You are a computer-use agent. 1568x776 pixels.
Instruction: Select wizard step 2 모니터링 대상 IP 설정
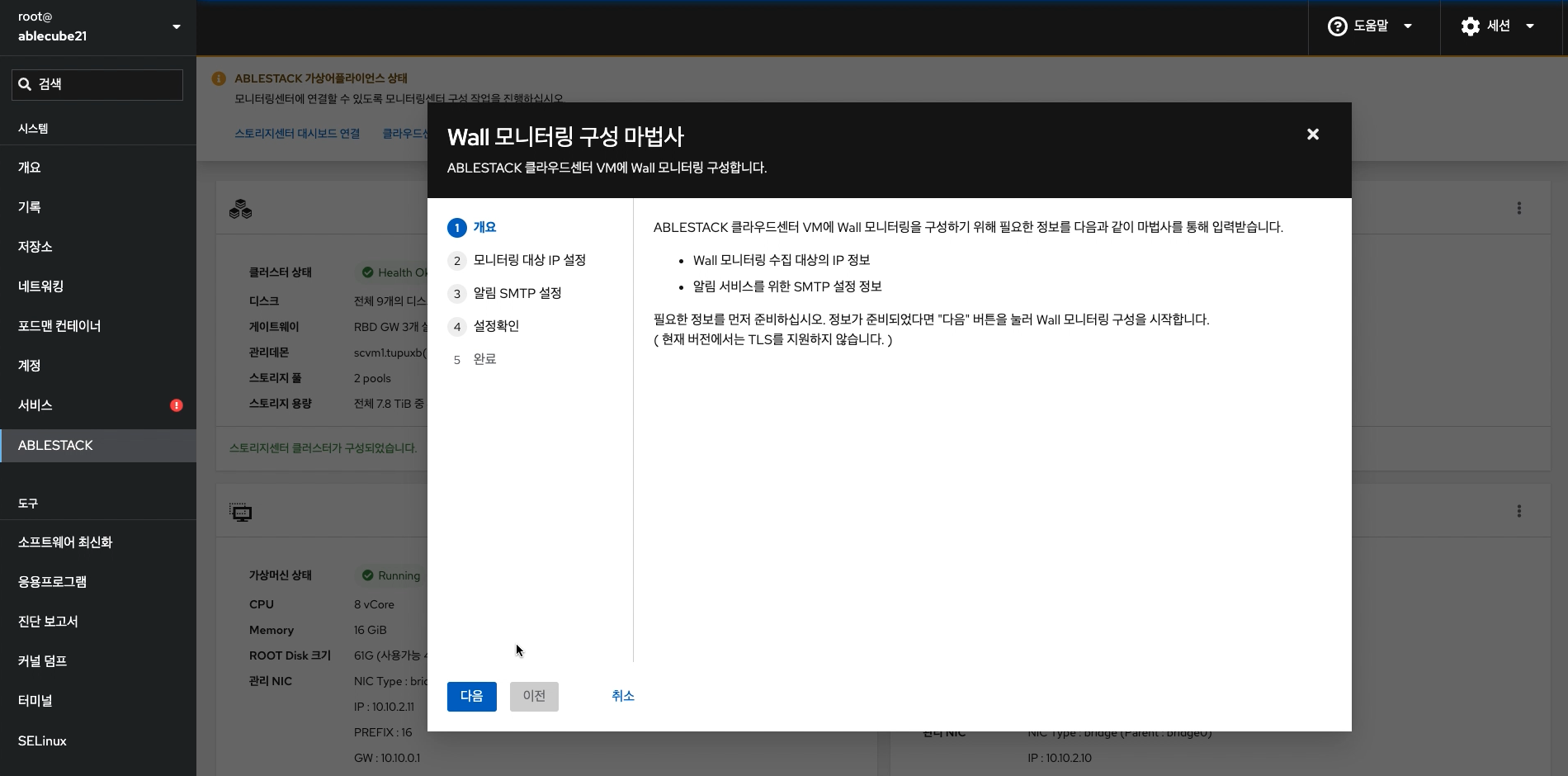coord(529,260)
